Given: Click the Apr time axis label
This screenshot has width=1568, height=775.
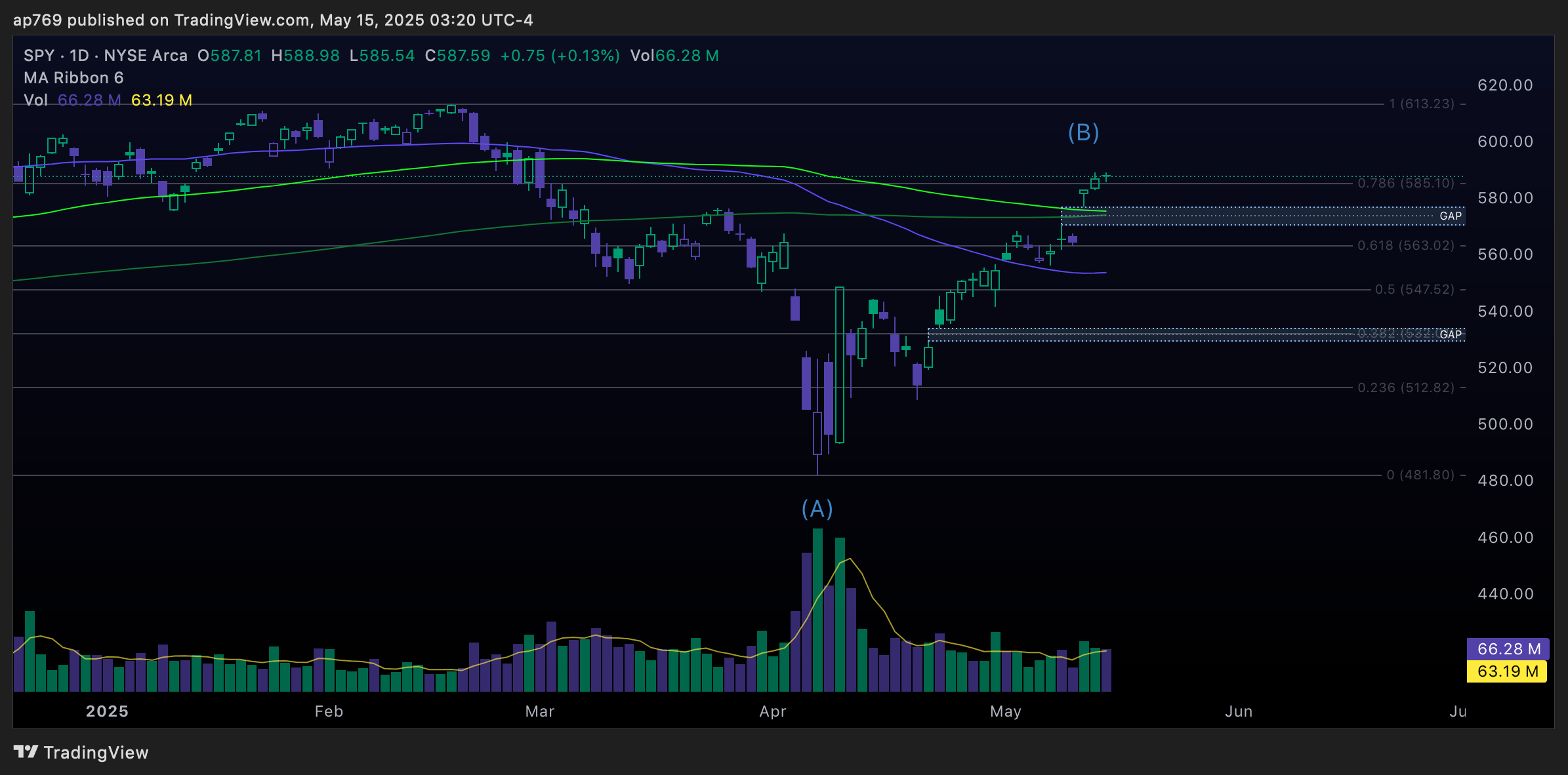Looking at the screenshot, I should coord(773,711).
